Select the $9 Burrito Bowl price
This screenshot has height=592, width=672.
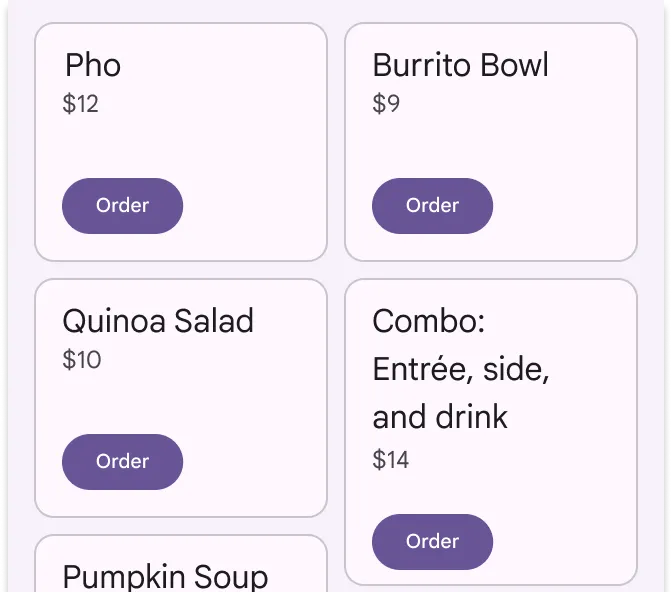[386, 104]
